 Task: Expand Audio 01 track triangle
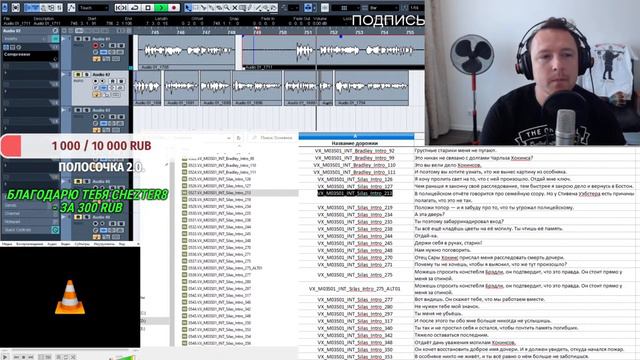(x=63, y=39)
